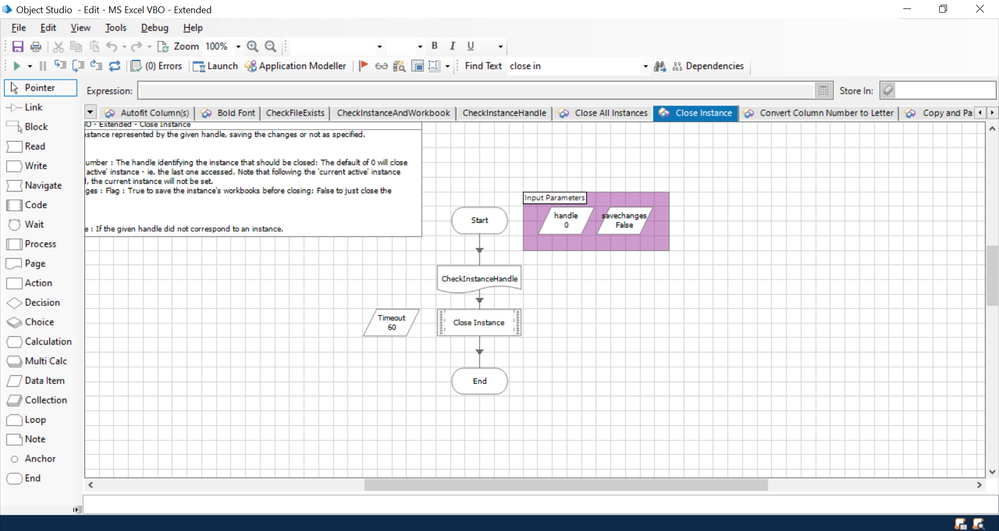
Task: Click the Zoom Out magnifier icon
Action: click(270, 47)
